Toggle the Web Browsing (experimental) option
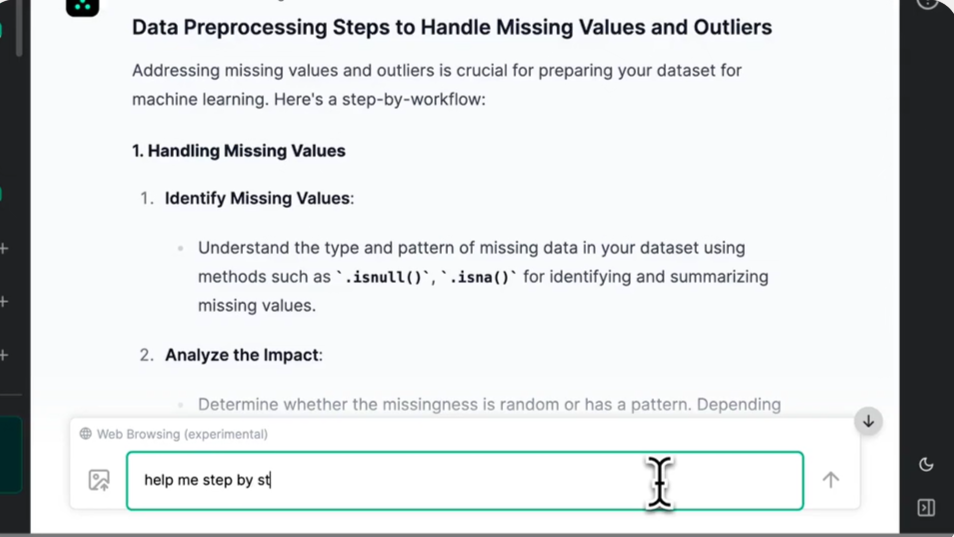Image resolution: width=954 pixels, height=537 pixels. pos(174,434)
